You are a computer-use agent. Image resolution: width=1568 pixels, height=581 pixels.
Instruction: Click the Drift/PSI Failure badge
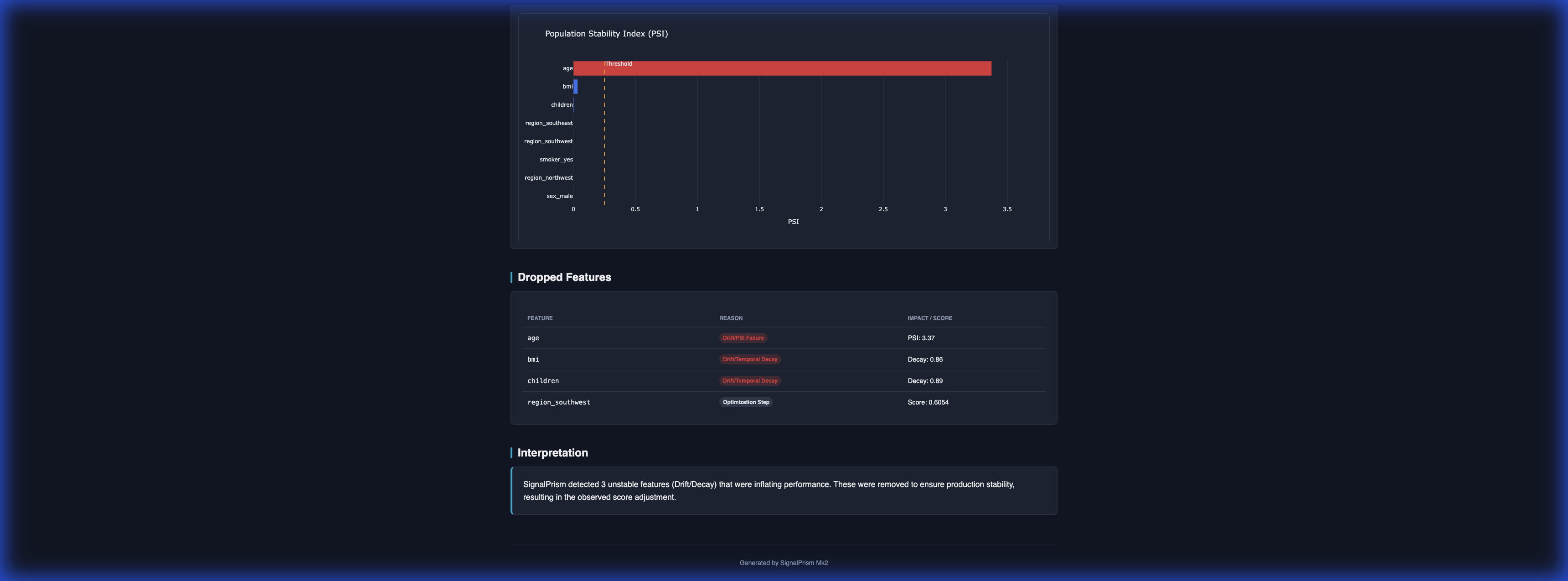pyautogui.click(x=743, y=337)
